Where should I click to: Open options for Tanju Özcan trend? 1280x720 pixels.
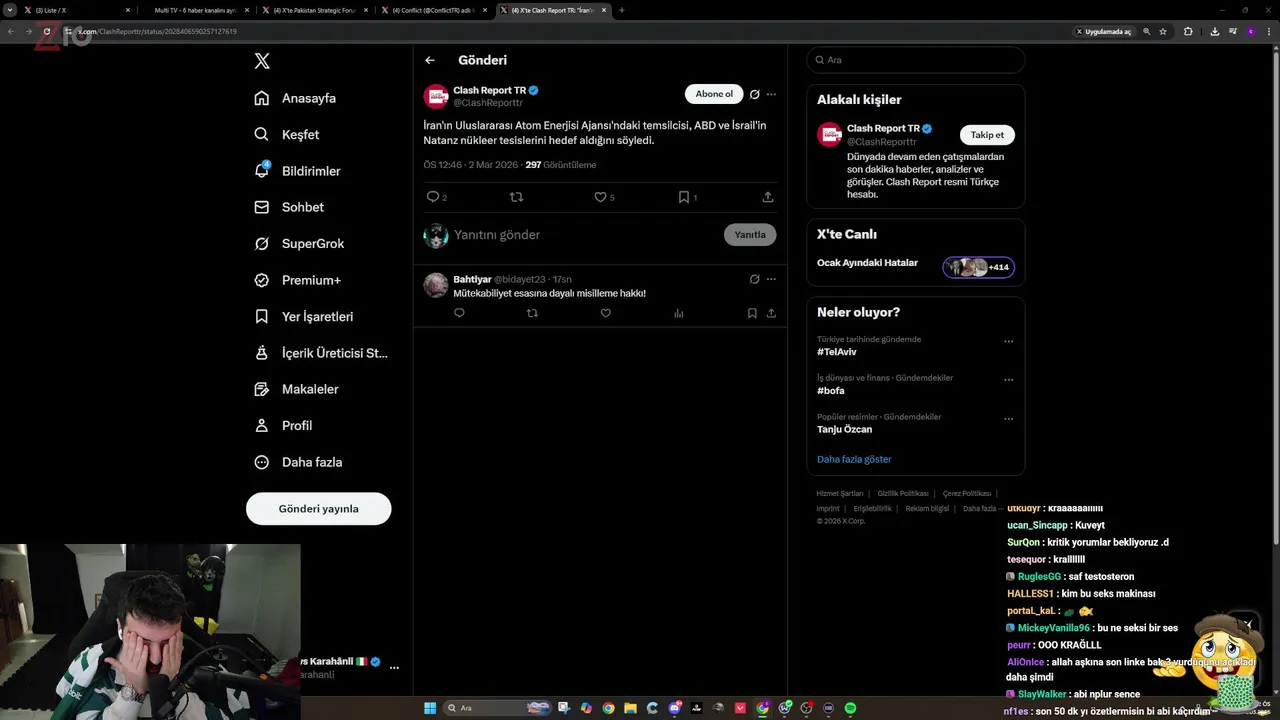tap(1008, 419)
